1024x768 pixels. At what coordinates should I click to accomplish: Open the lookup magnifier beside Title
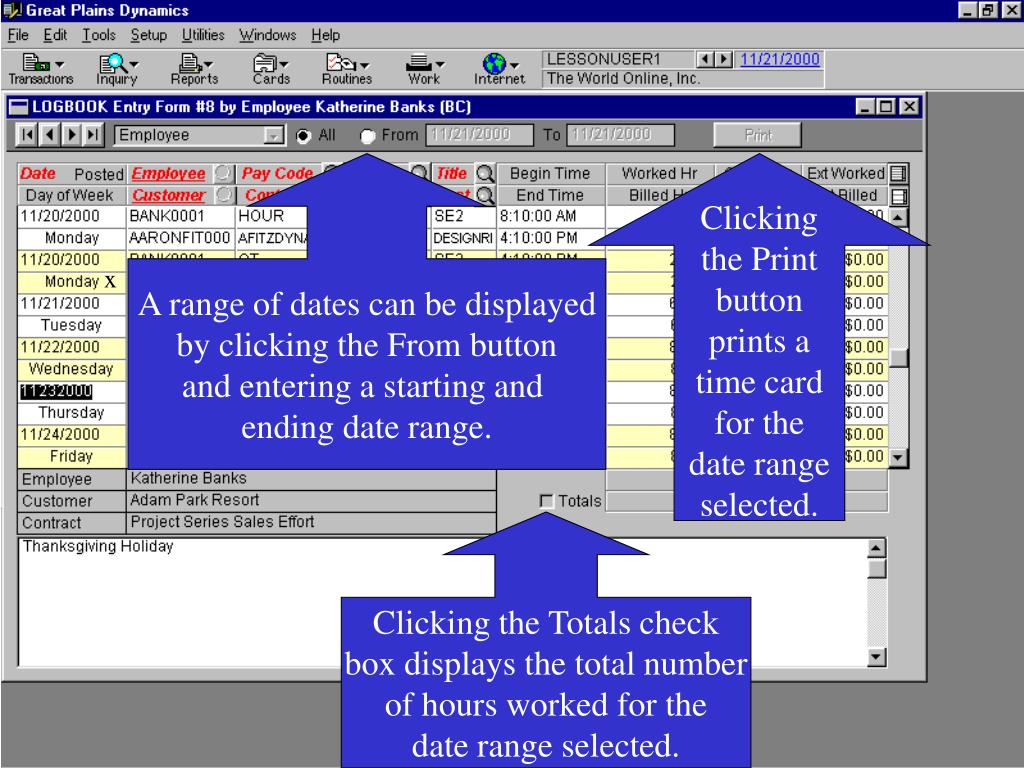485,173
